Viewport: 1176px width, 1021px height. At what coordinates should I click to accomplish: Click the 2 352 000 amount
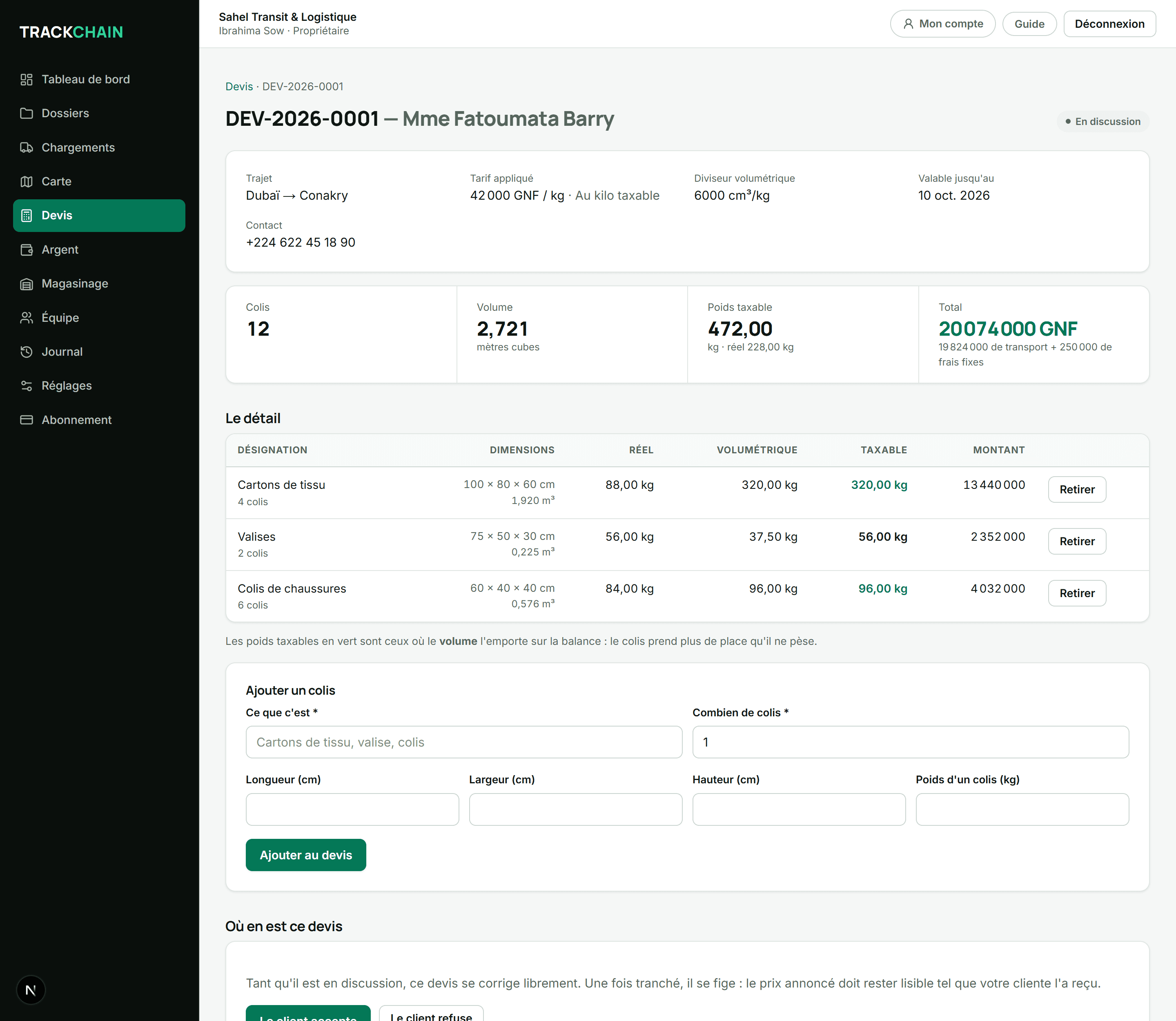998,537
